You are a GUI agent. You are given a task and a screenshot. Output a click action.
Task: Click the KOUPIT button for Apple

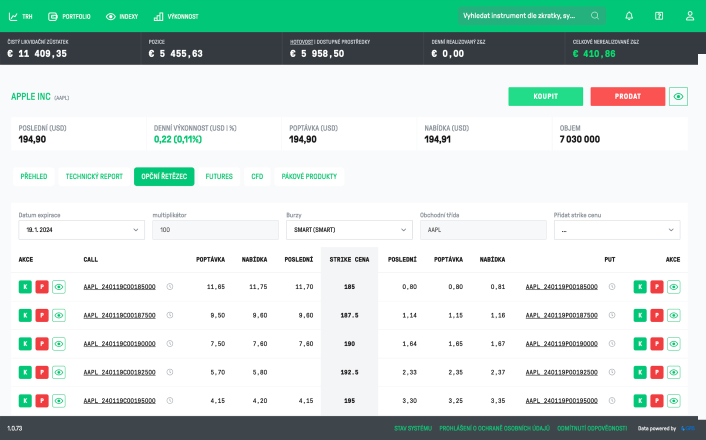click(x=546, y=96)
